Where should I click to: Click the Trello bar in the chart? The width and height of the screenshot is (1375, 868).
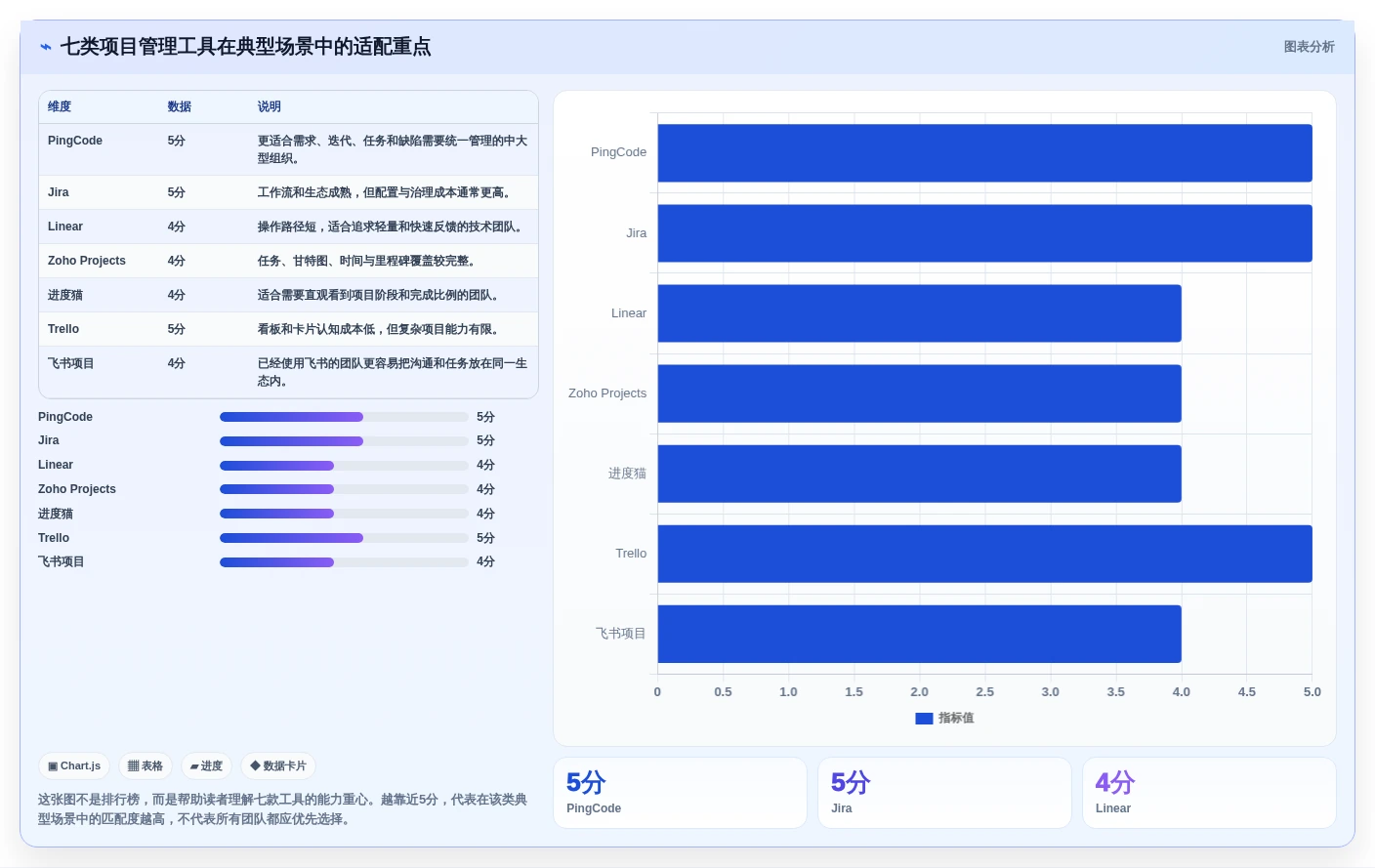tap(984, 554)
